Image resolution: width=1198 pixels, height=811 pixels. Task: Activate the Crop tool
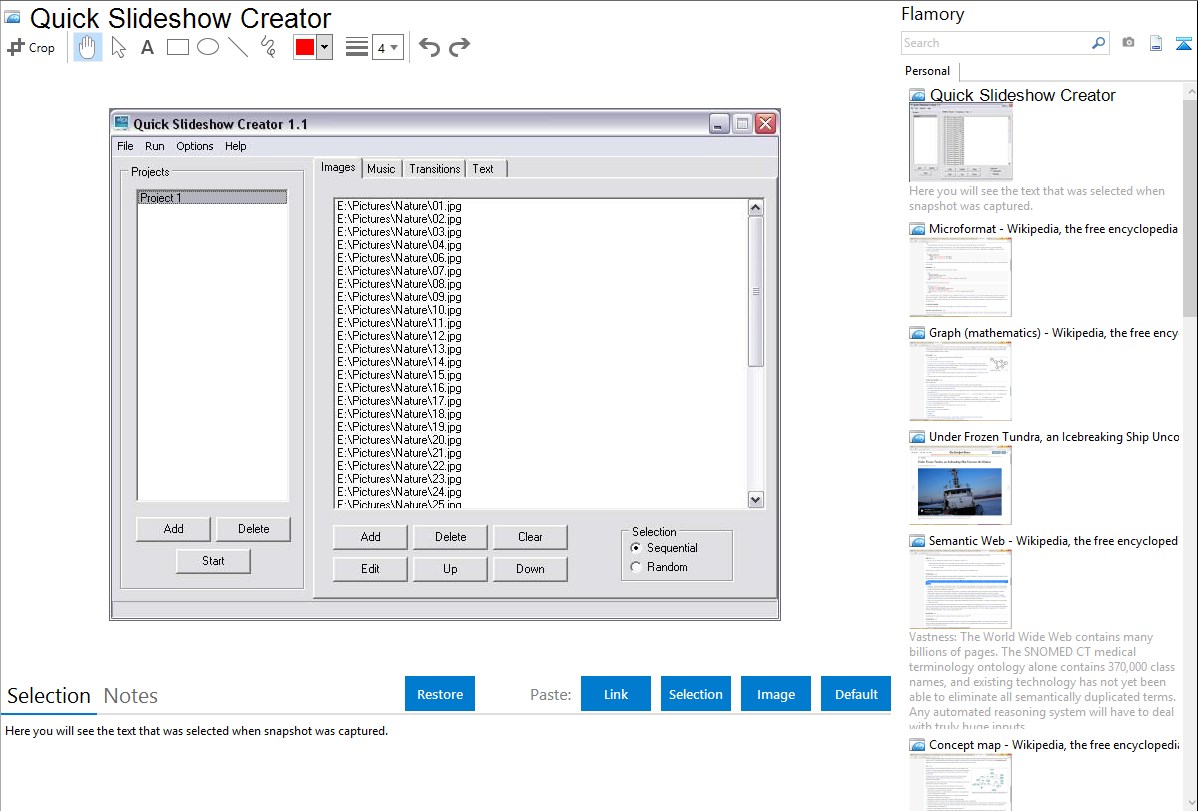(31, 47)
